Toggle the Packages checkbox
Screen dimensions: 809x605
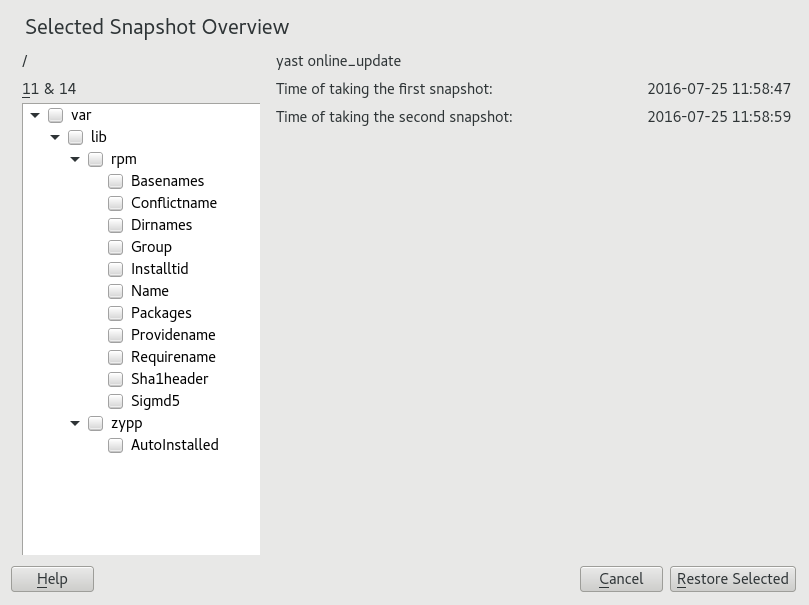pyautogui.click(x=116, y=313)
